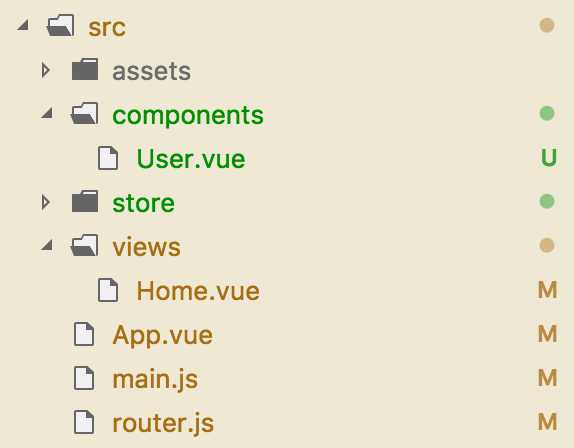This screenshot has height=448, width=574.
Task: Click the file icon beside User.vue
Action: point(108,158)
